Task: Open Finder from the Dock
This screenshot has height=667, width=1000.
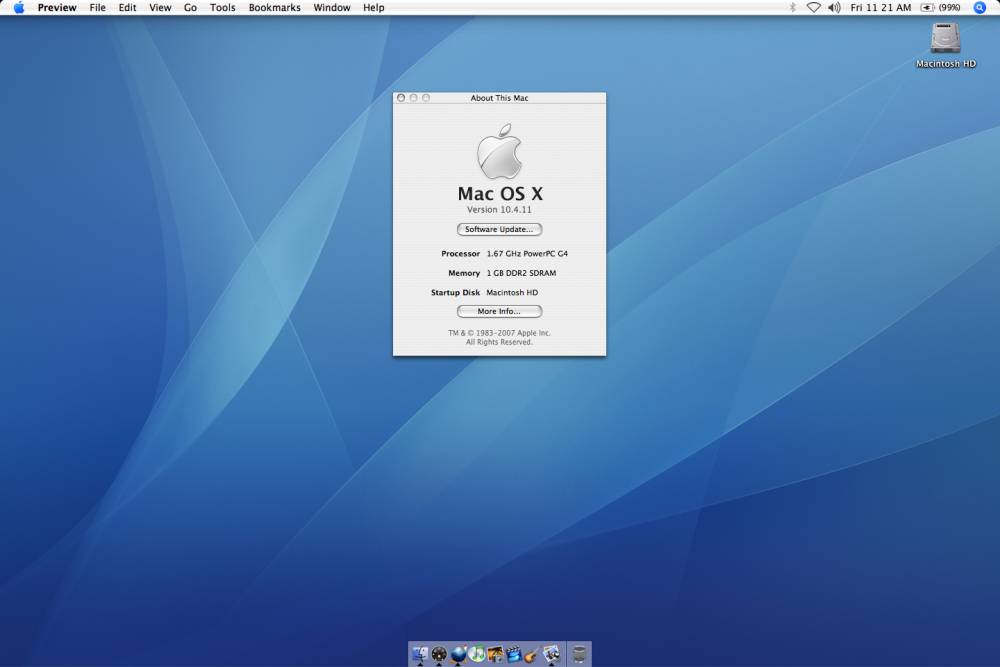Action: click(x=420, y=654)
